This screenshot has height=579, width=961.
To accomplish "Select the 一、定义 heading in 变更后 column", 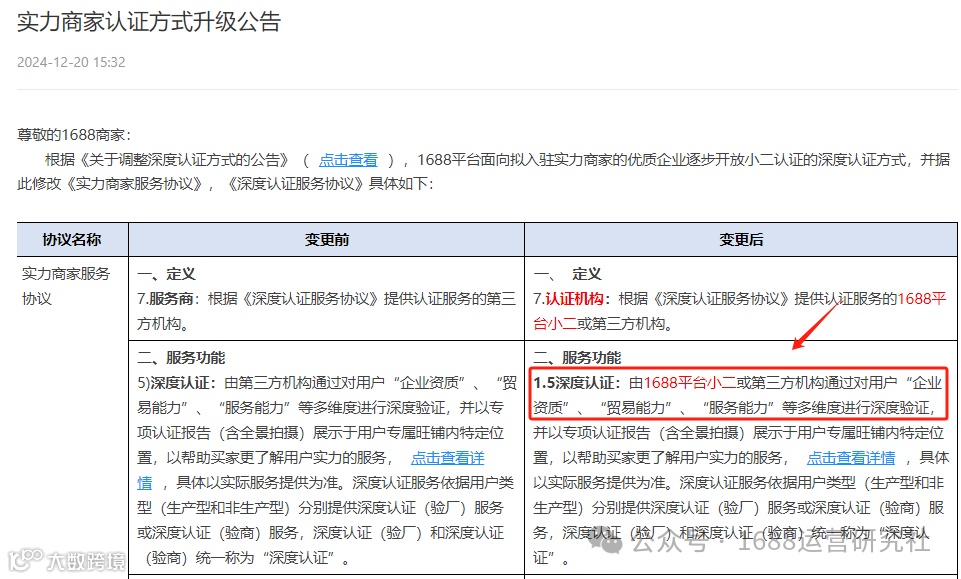I will click(568, 274).
